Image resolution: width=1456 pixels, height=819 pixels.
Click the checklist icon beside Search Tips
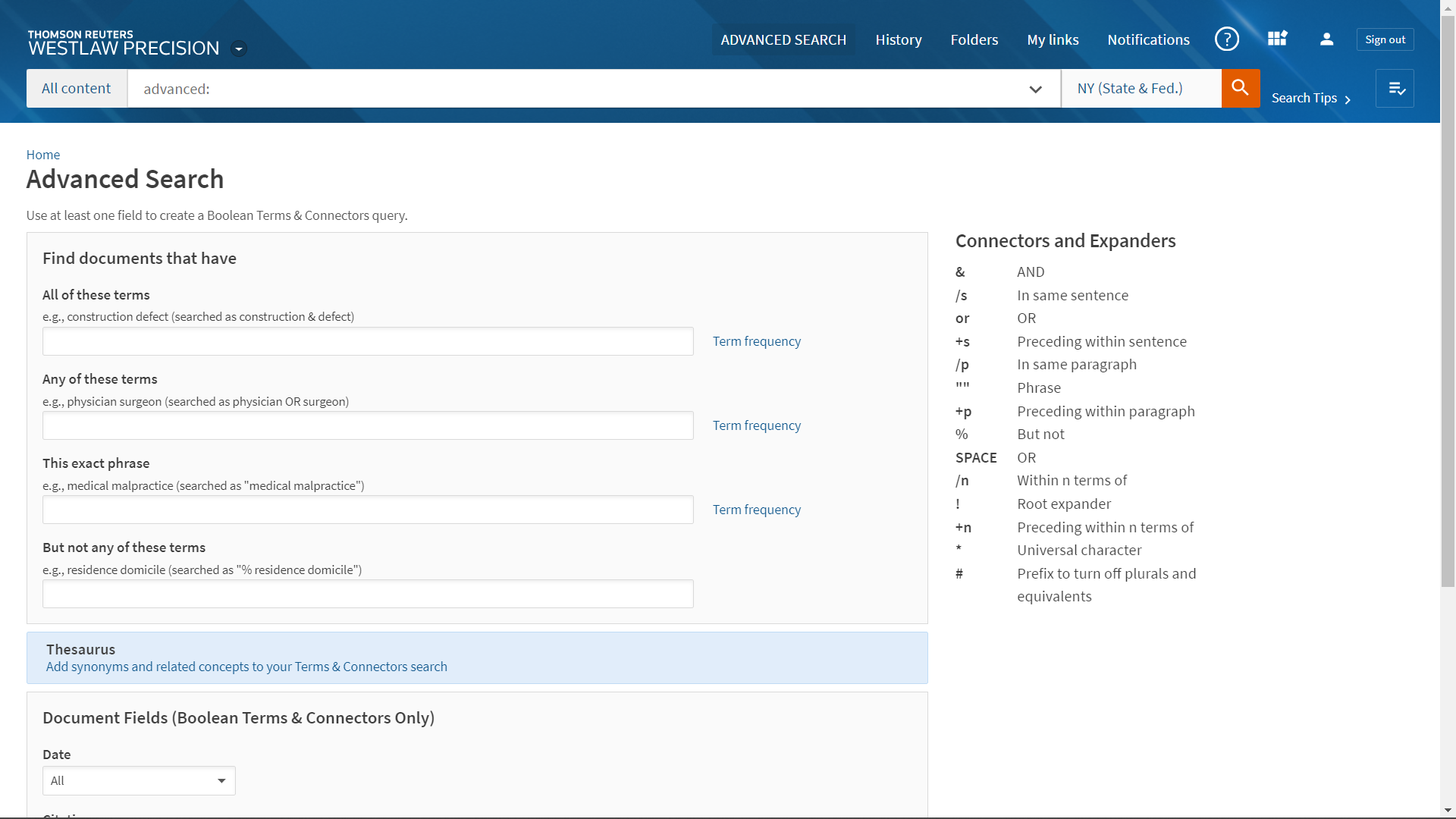pos(1395,89)
